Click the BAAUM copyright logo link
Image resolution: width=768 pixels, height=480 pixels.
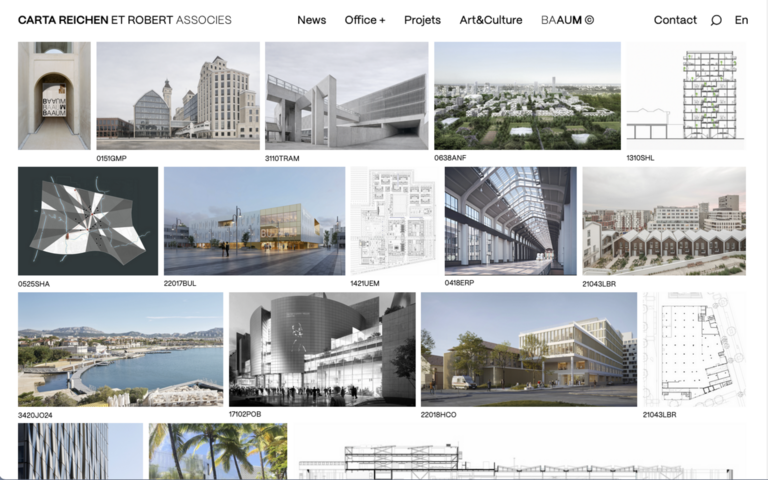coord(567,20)
